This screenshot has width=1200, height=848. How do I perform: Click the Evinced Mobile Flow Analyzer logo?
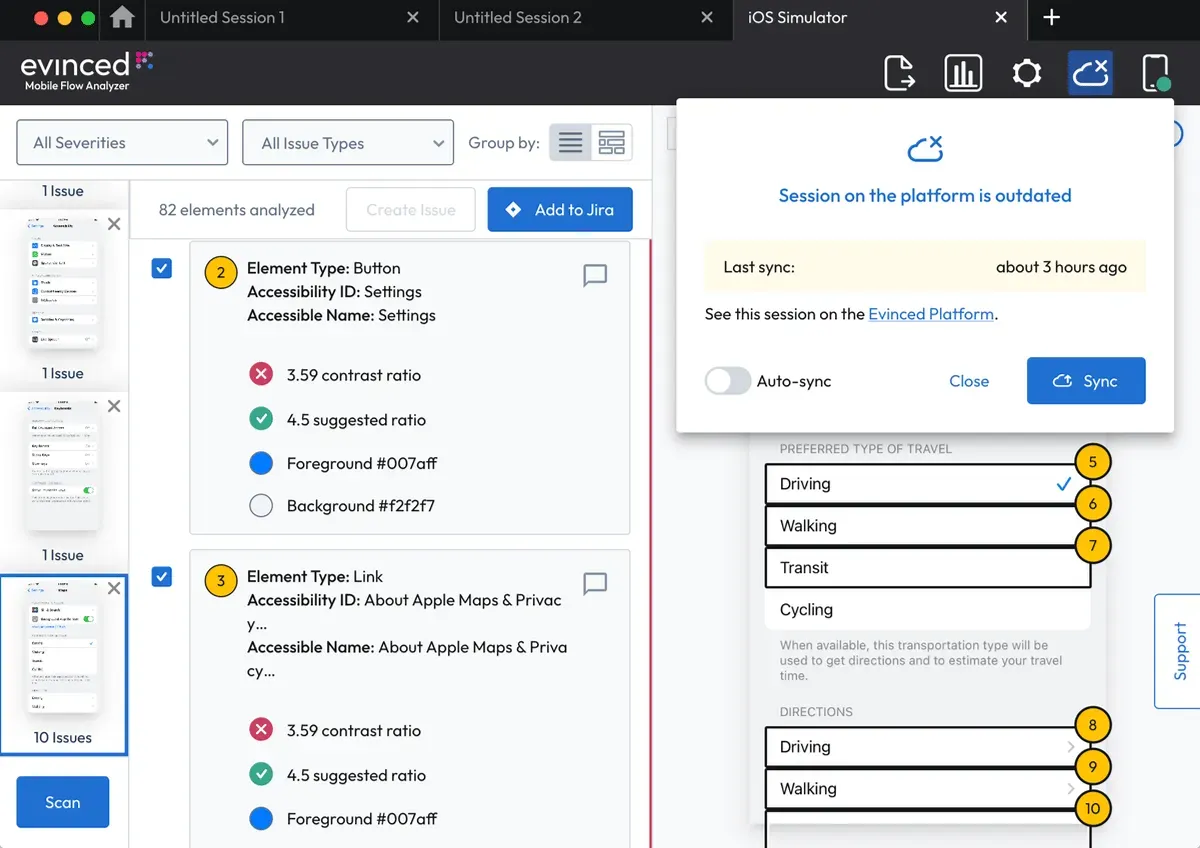[86, 71]
